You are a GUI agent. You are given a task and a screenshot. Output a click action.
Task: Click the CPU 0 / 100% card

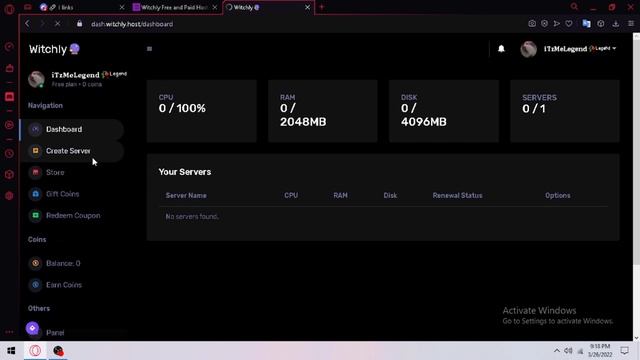(202, 111)
